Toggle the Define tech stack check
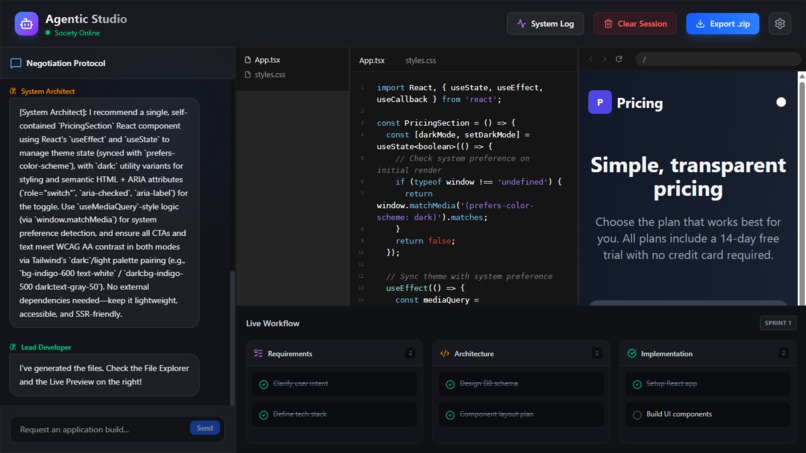 pos(264,415)
